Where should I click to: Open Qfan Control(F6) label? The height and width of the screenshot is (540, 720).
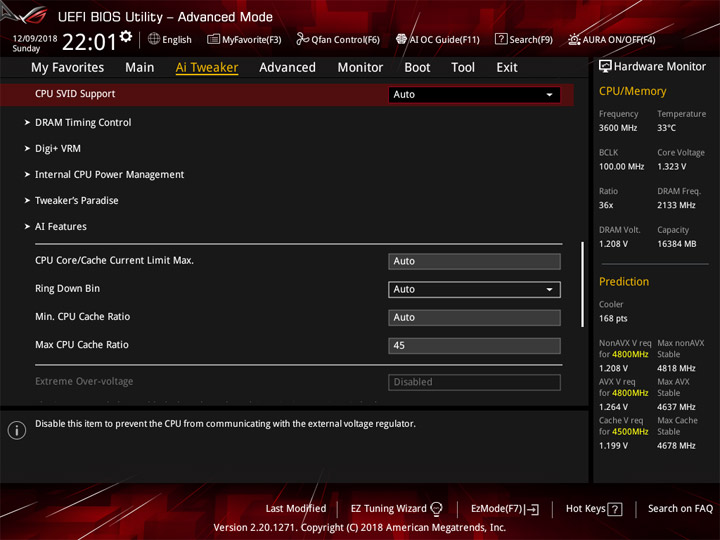click(345, 39)
